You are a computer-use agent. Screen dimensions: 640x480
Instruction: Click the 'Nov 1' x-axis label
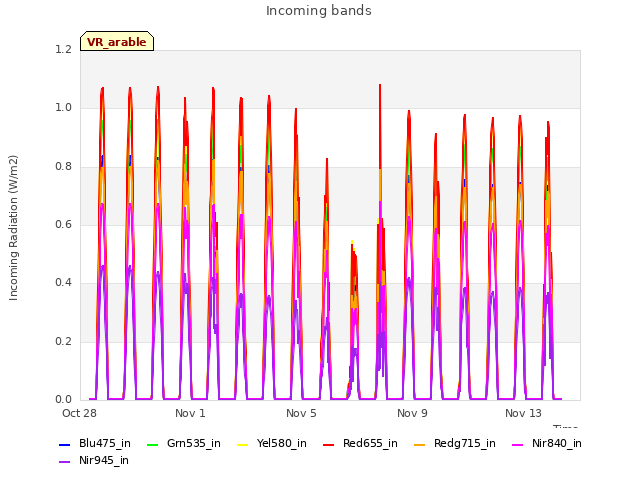pos(190,413)
